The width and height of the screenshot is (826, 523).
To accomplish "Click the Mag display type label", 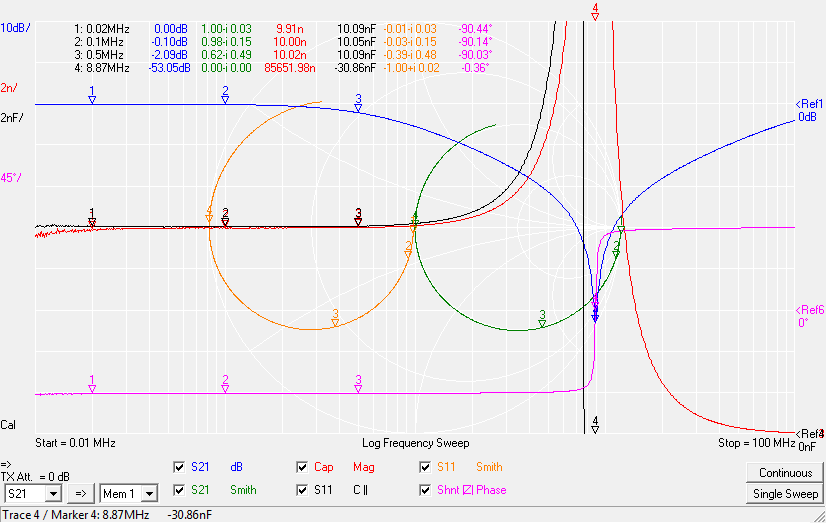I will point(363,467).
